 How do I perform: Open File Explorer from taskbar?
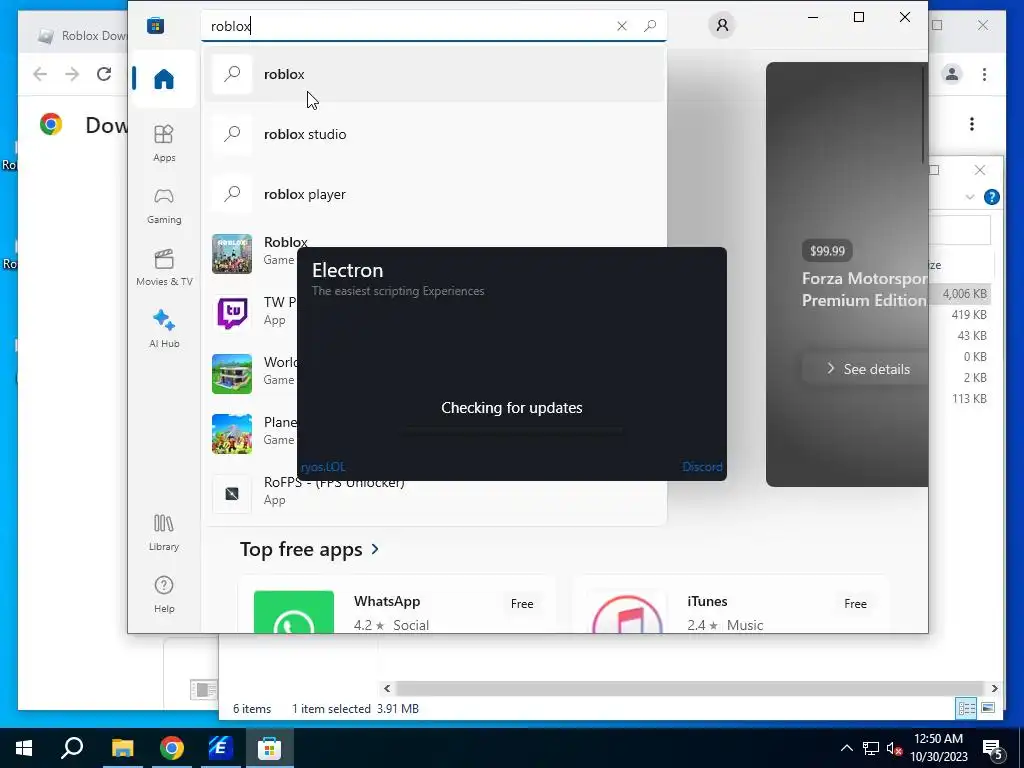(x=122, y=748)
